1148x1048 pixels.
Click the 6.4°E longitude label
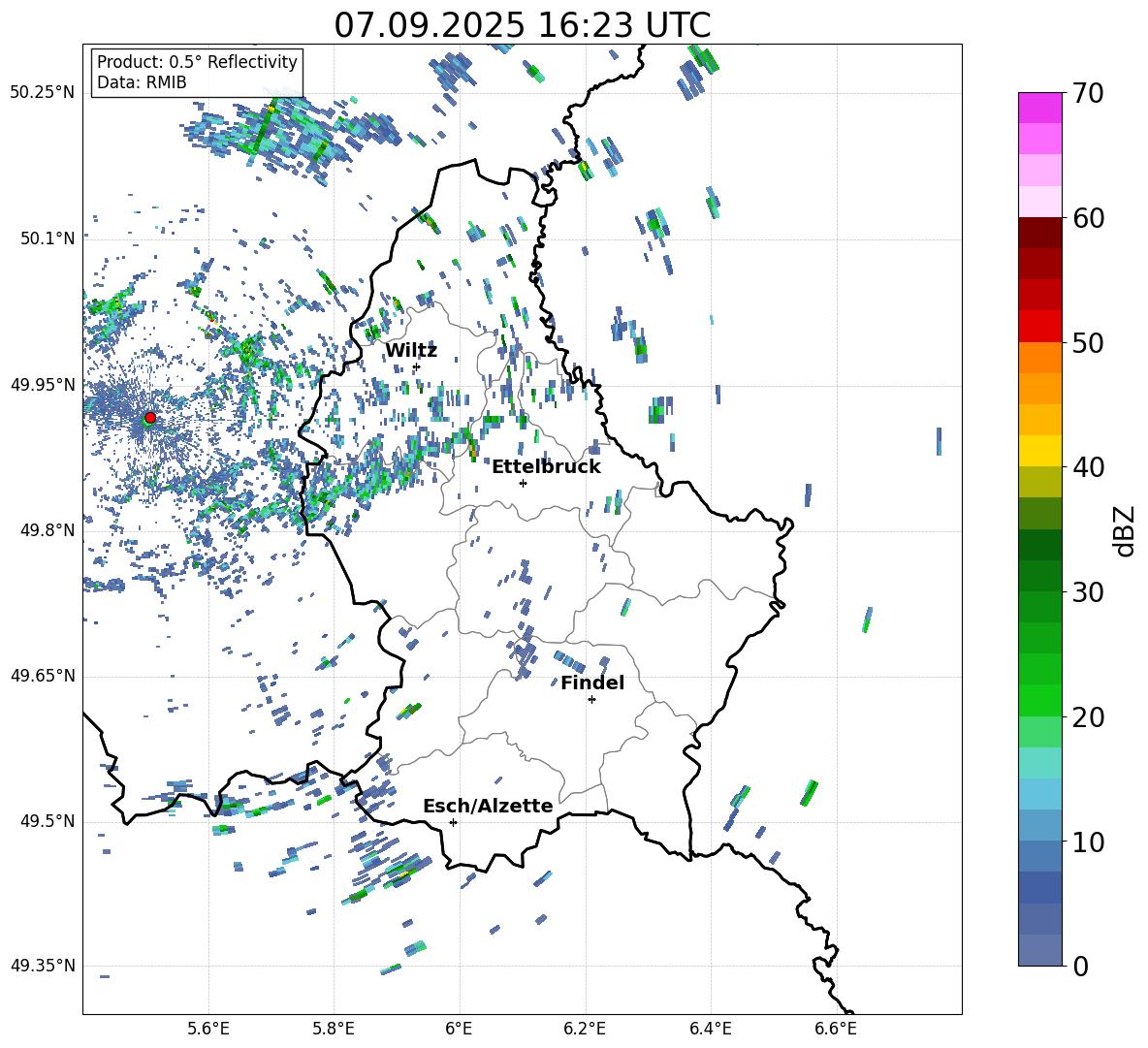(x=710, y=1029)
